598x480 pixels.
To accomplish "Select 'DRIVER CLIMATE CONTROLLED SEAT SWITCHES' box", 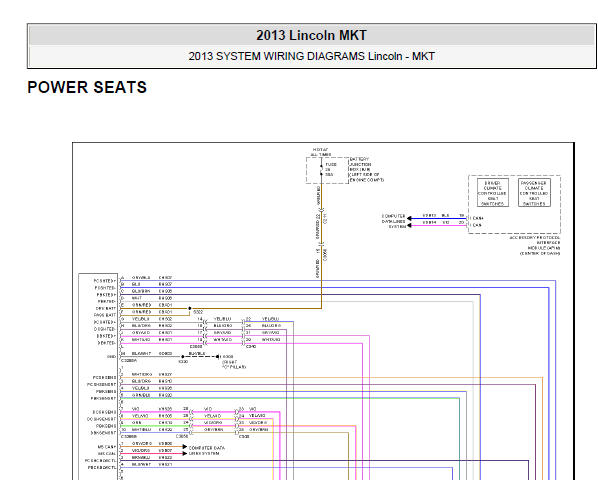I will (493, 193).
